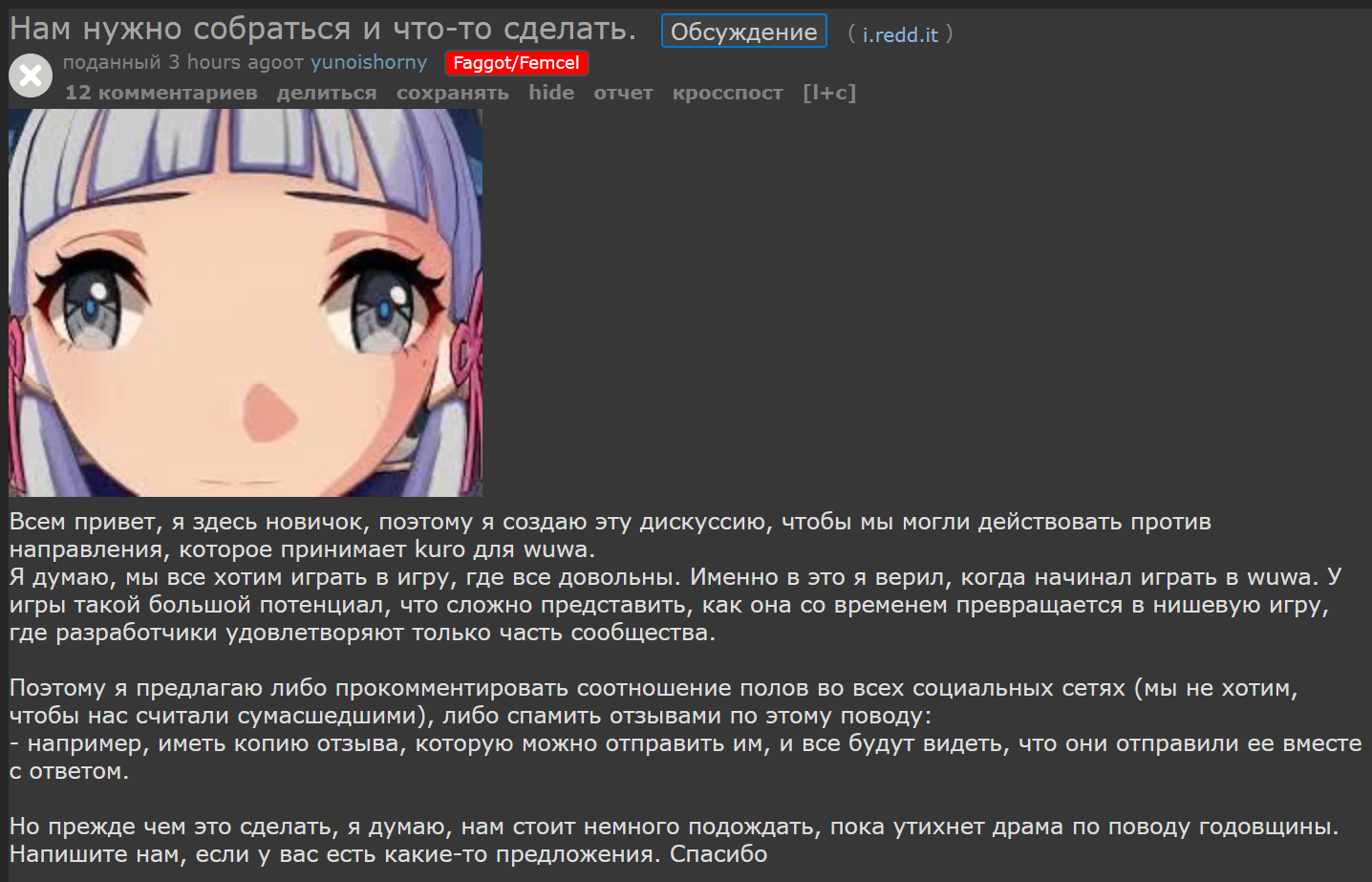Click the paragraph starting "Всем привет"
Screen dimensions: 1372x882
point(611,535)
